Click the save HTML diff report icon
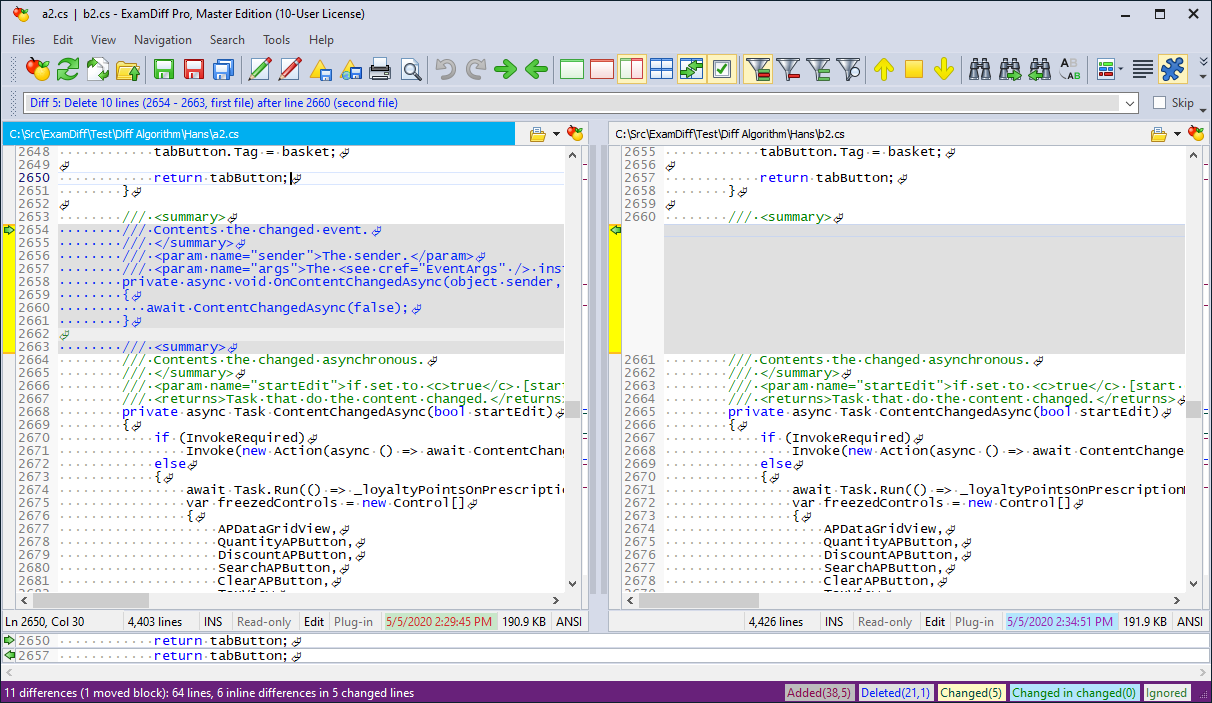This screenshot has width=1212, height=703. click(350, 69)
